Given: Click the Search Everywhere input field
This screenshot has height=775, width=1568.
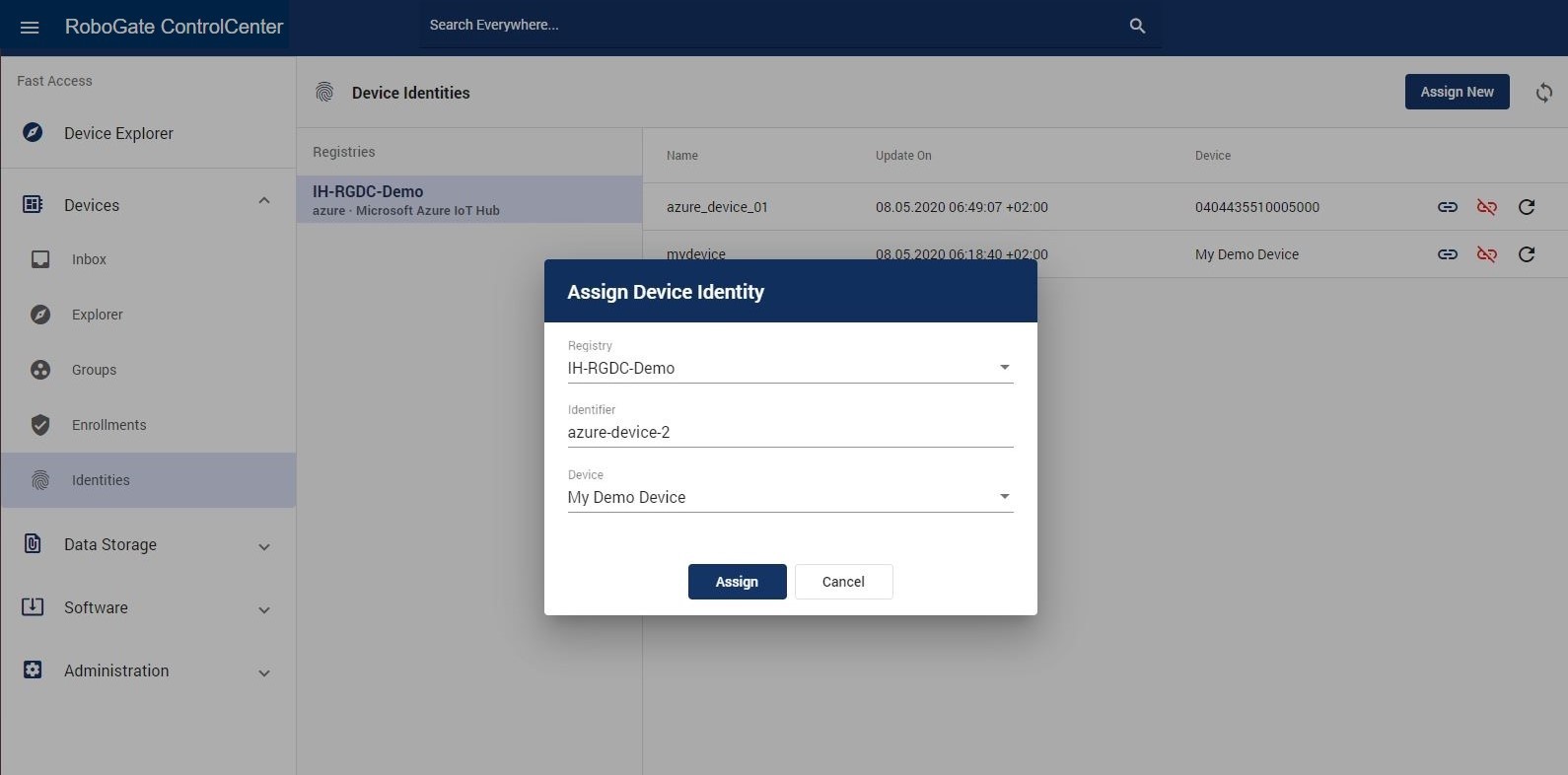Looking at the screenshot, I should 774,25.
